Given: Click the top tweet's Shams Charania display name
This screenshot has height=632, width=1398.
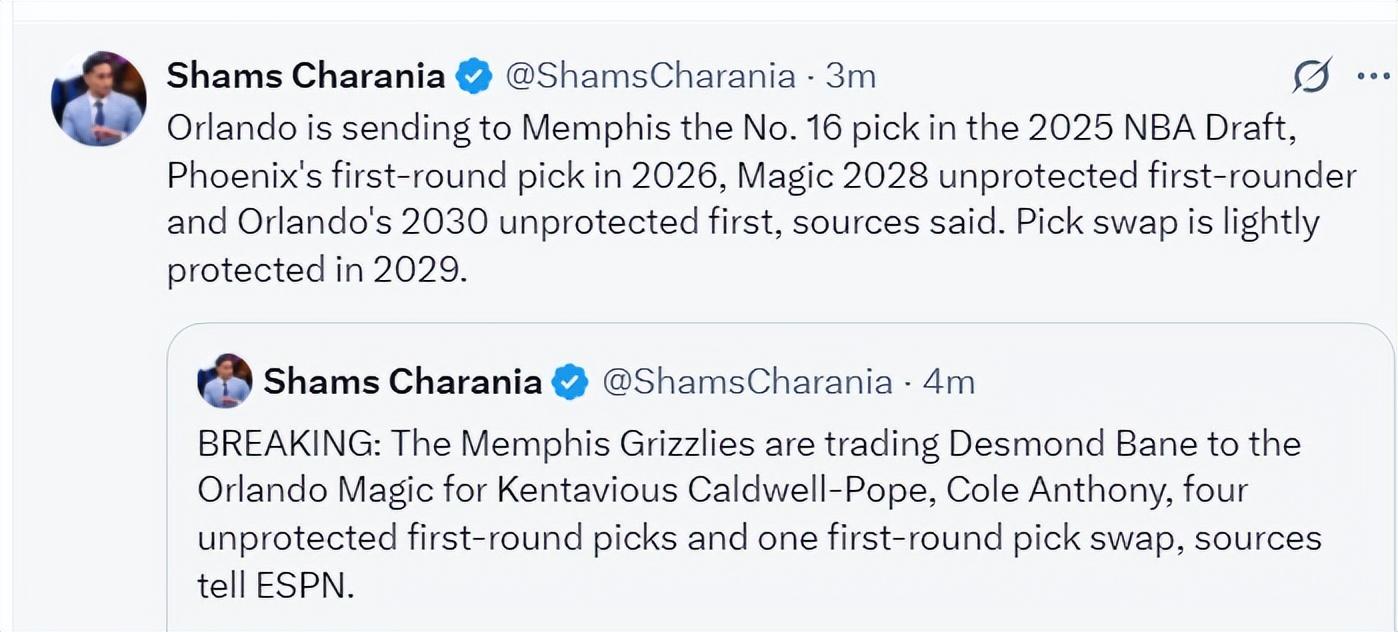Looking at the screenshot, I should pos(306,76).
